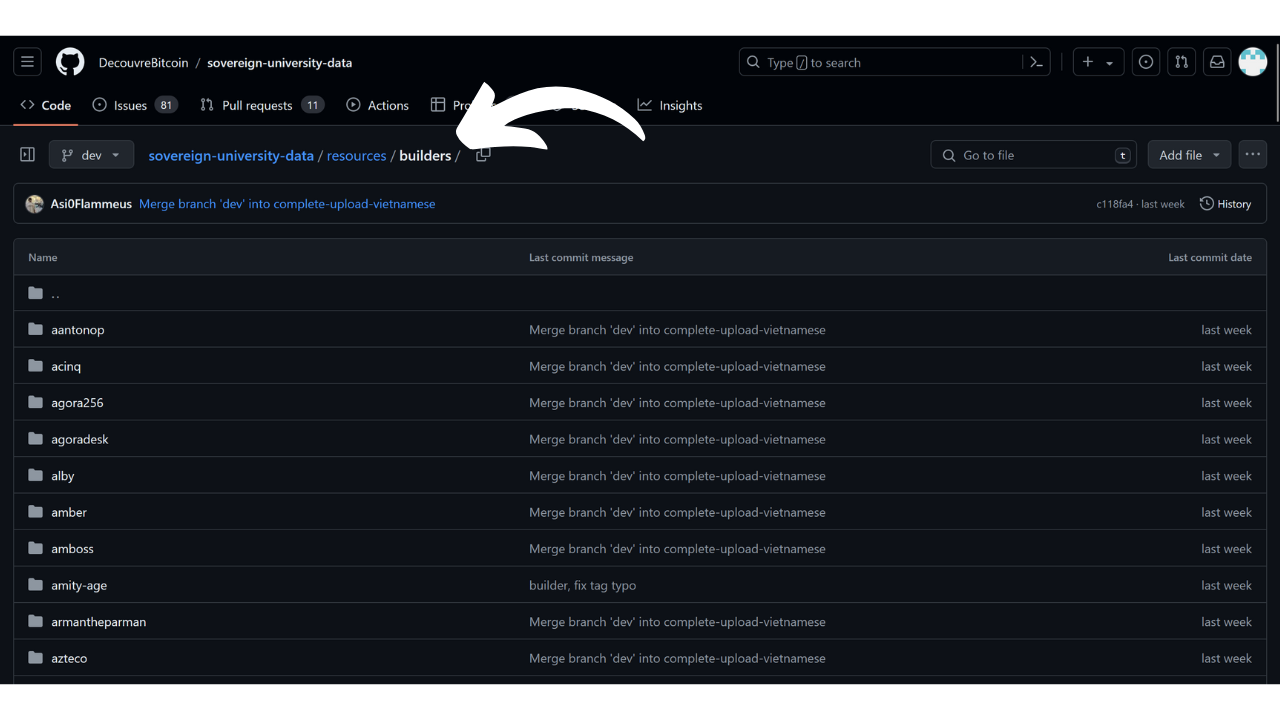1280x720 pixels.
Task: Toggle the file tree side panel
Action: point(28,155)
